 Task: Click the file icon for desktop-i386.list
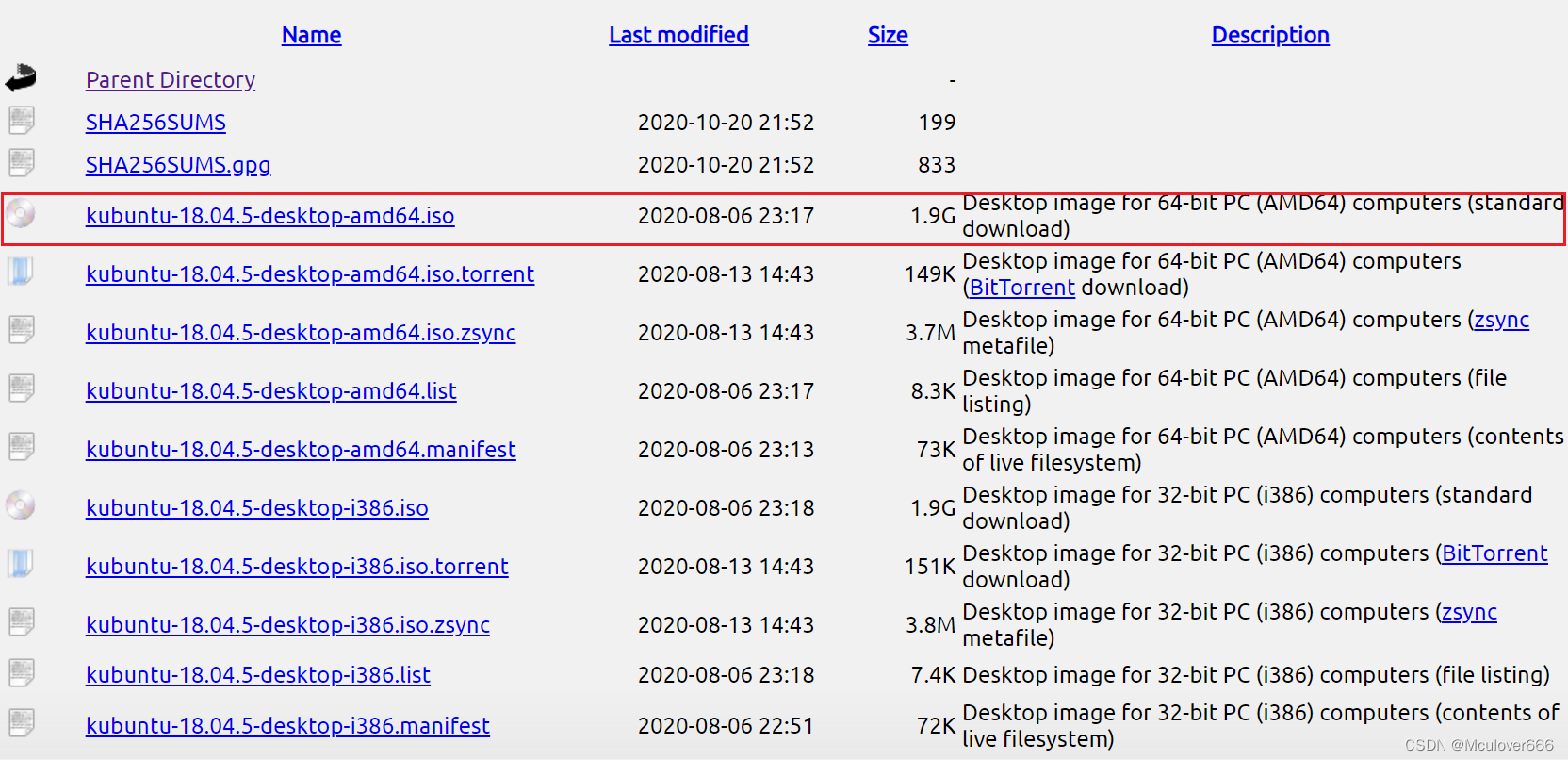22,673
